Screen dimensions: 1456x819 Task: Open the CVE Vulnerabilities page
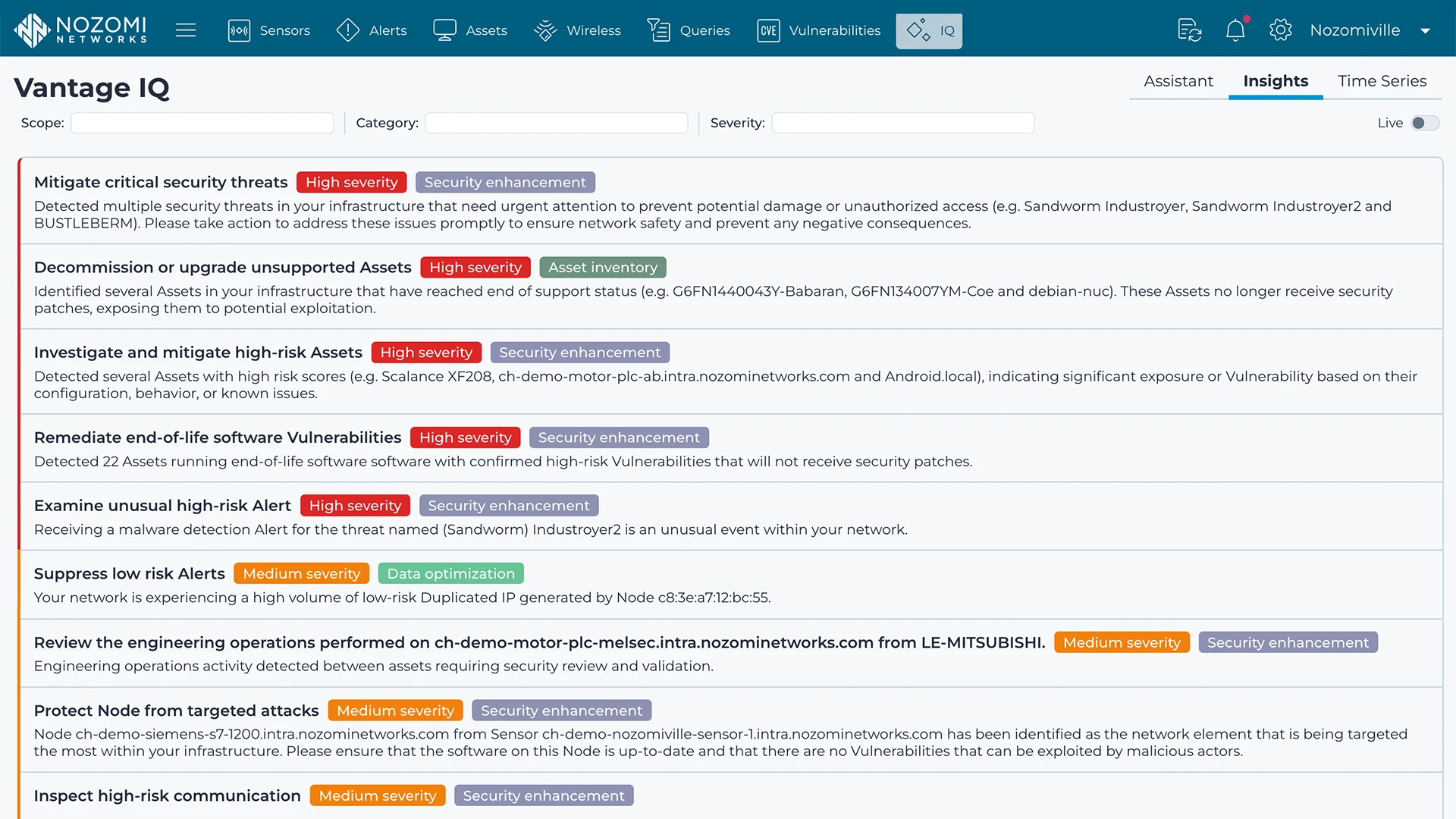819,30
